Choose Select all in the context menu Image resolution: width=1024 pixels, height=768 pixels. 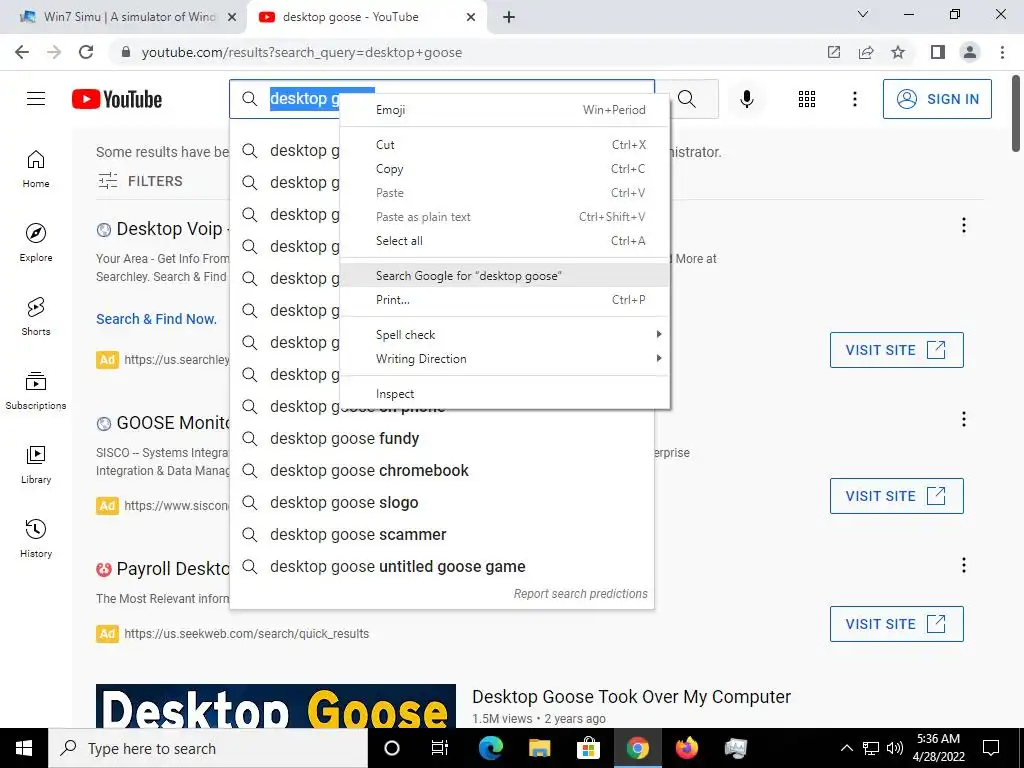point(505,241)
